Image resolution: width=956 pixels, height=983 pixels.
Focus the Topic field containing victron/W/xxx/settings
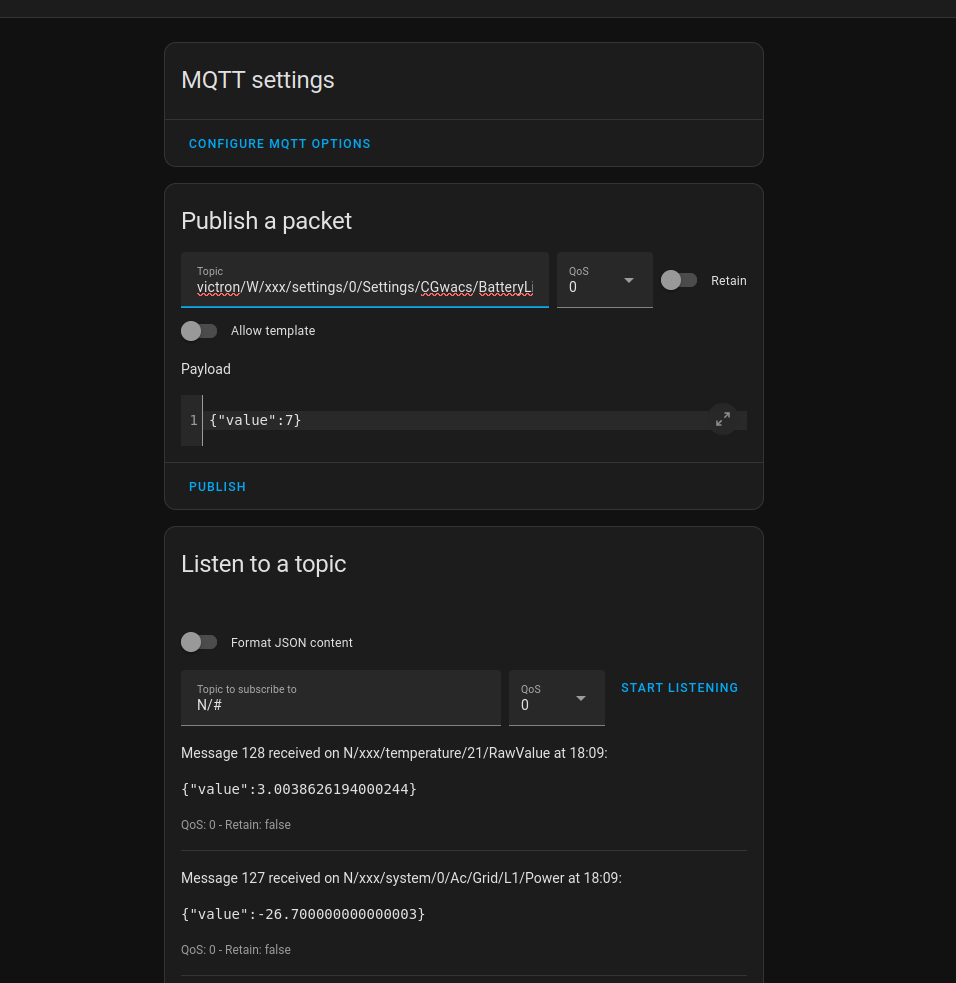tap(364, 287)
